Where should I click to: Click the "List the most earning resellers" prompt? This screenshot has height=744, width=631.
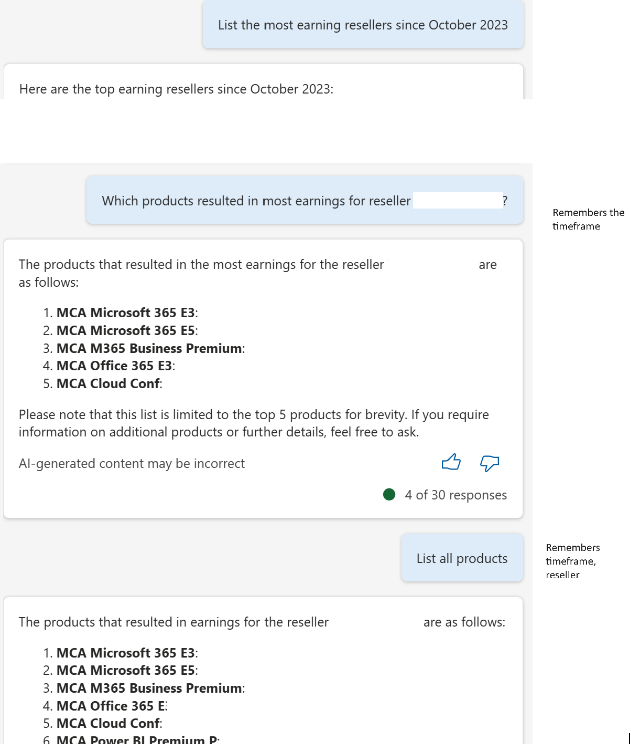coord(362,25)
